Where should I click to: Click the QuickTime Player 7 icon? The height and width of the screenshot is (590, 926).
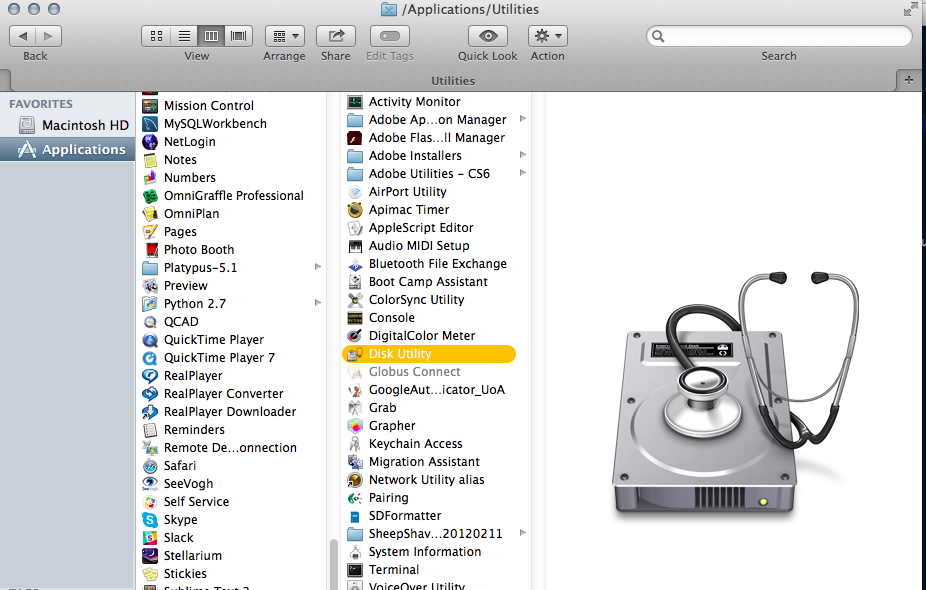150,358
